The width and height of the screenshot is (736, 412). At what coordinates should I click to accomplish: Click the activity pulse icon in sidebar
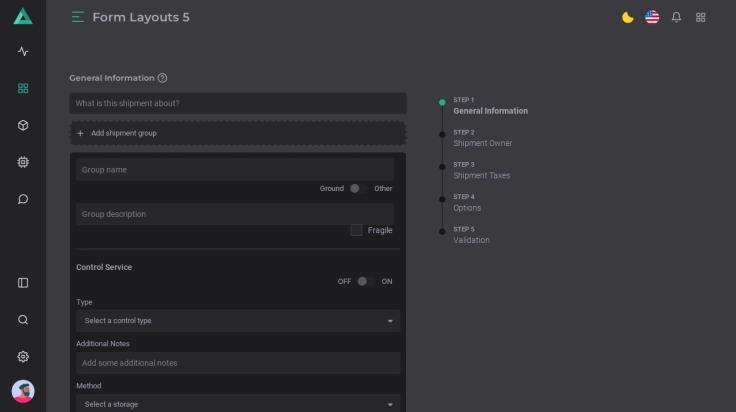tap(23, 51)
